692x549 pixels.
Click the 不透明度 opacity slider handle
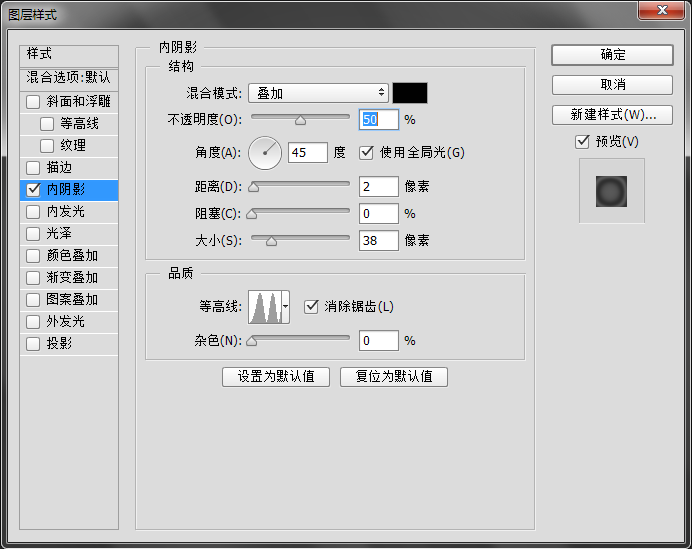pos(301,120)
